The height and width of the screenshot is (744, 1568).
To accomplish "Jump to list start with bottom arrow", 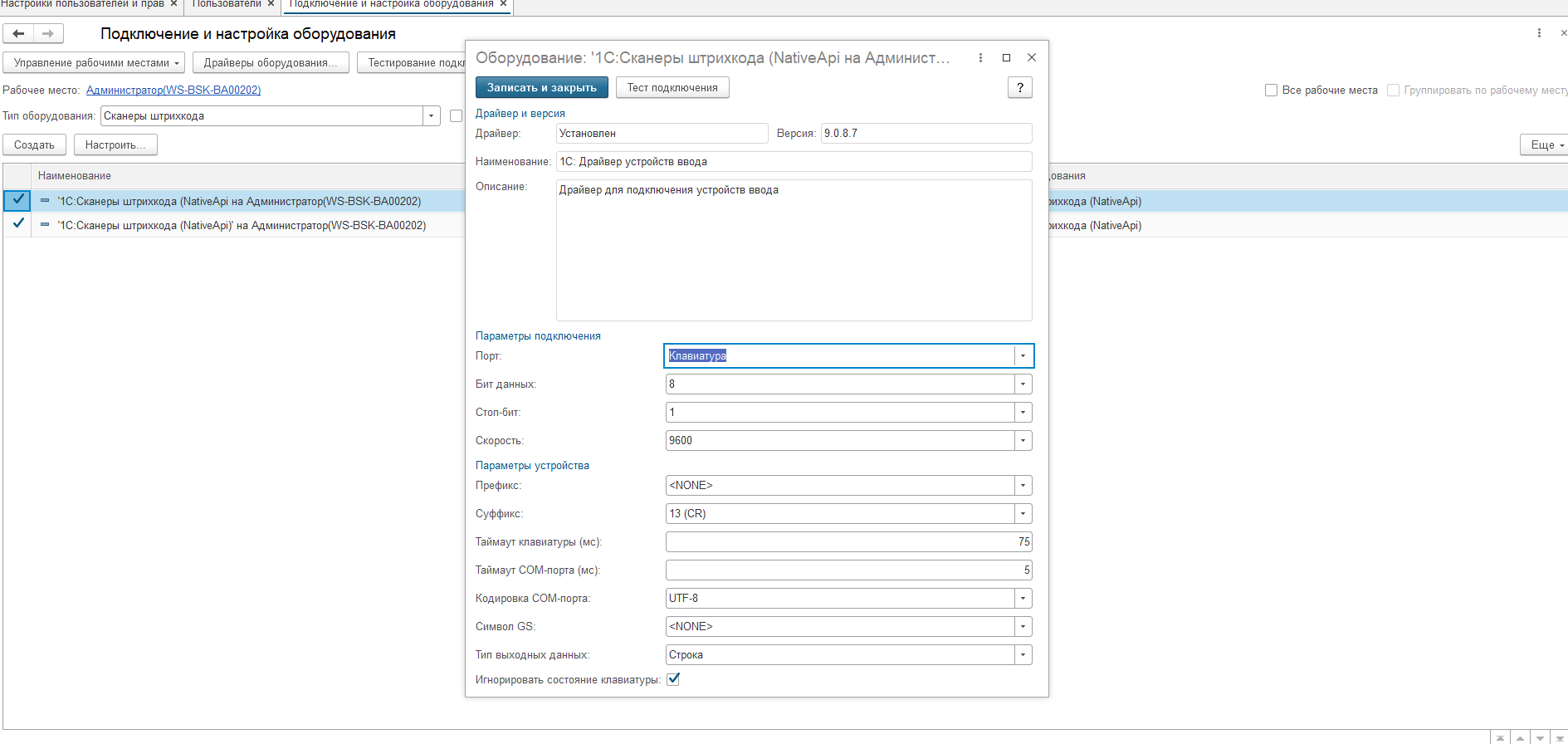I will [x=1500, y=738].
